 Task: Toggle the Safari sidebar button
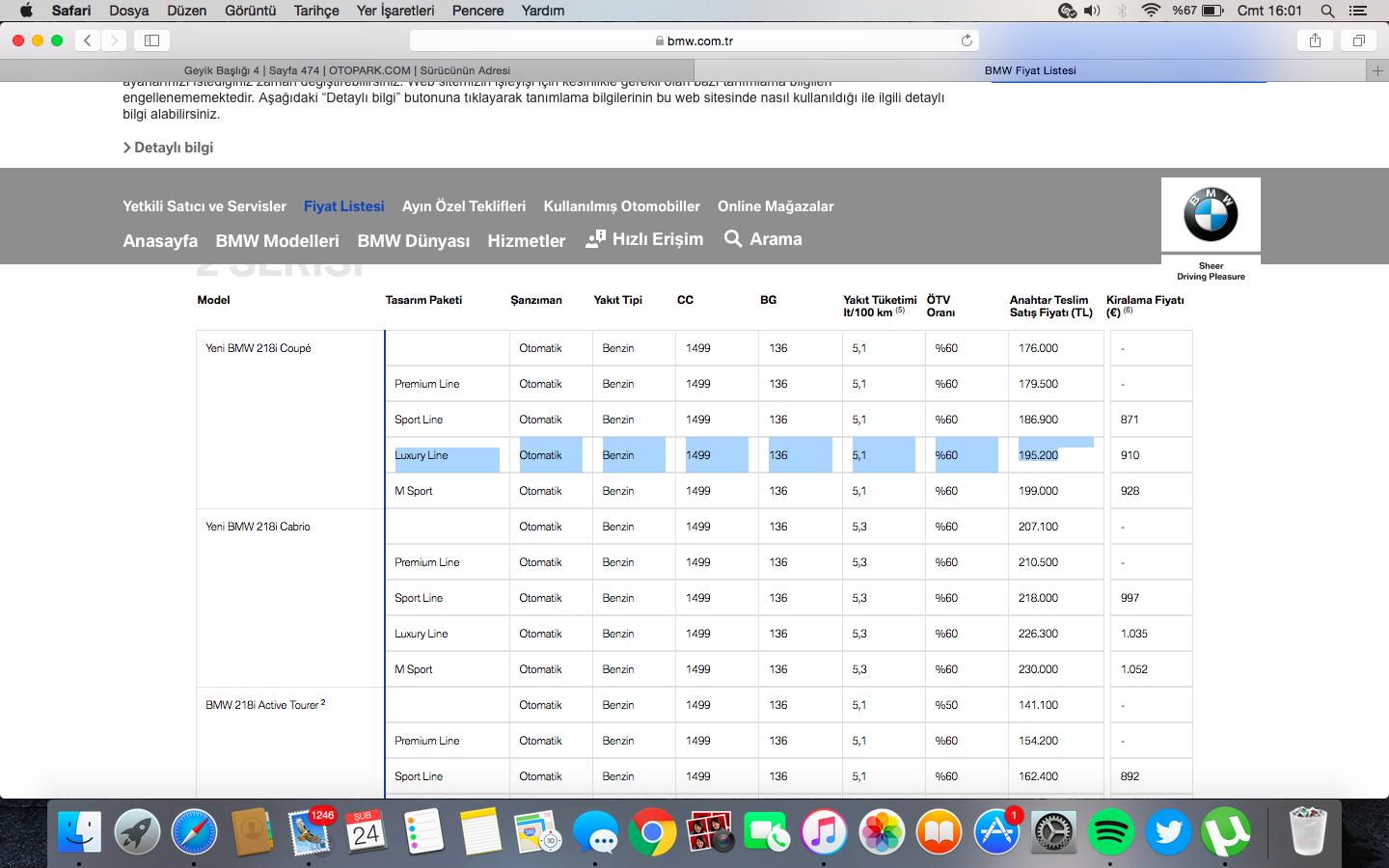click(151, 41)
